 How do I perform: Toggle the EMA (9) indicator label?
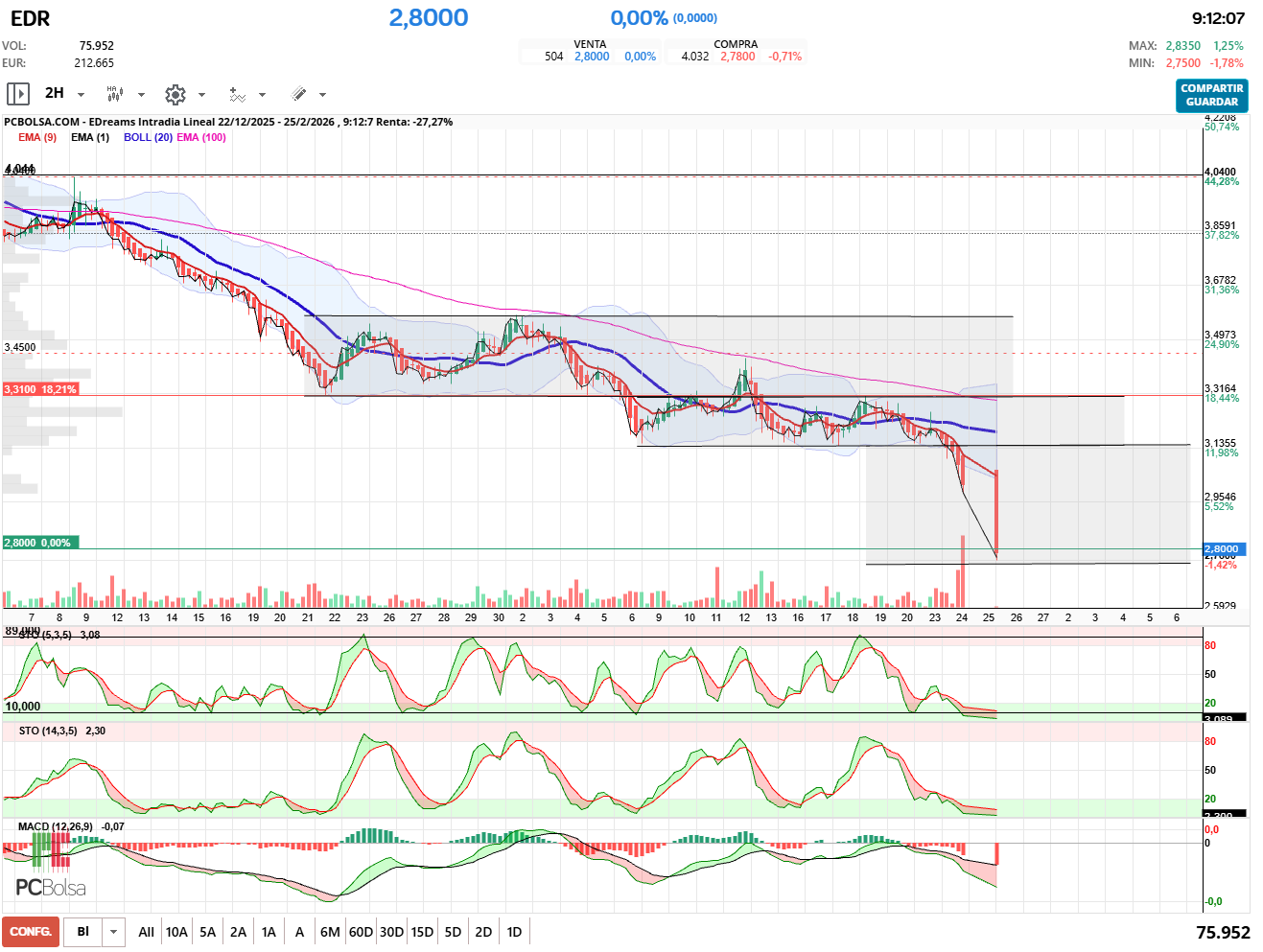coord(37,137)
